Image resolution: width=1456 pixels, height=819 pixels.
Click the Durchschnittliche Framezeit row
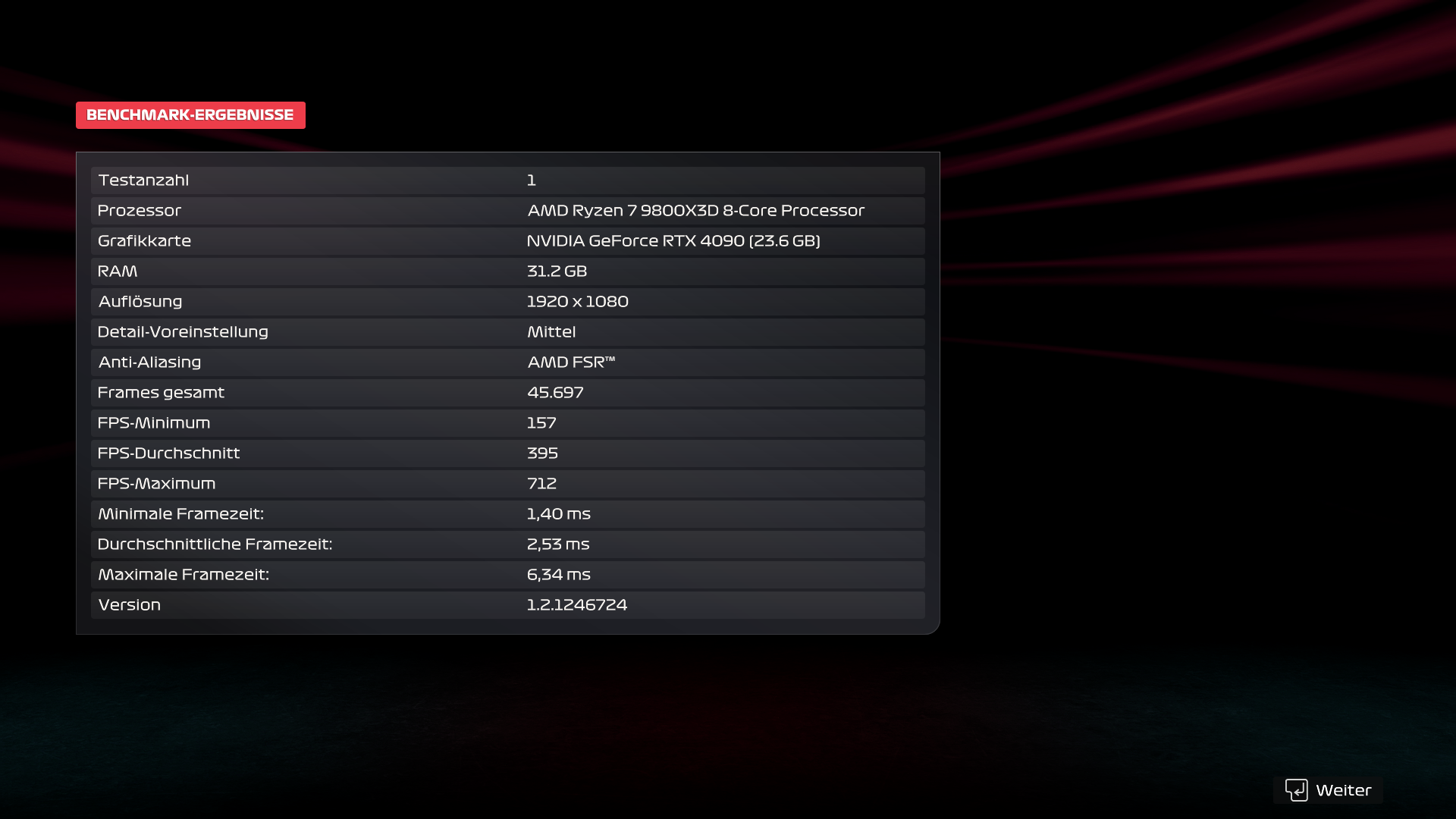coord(507,544)
